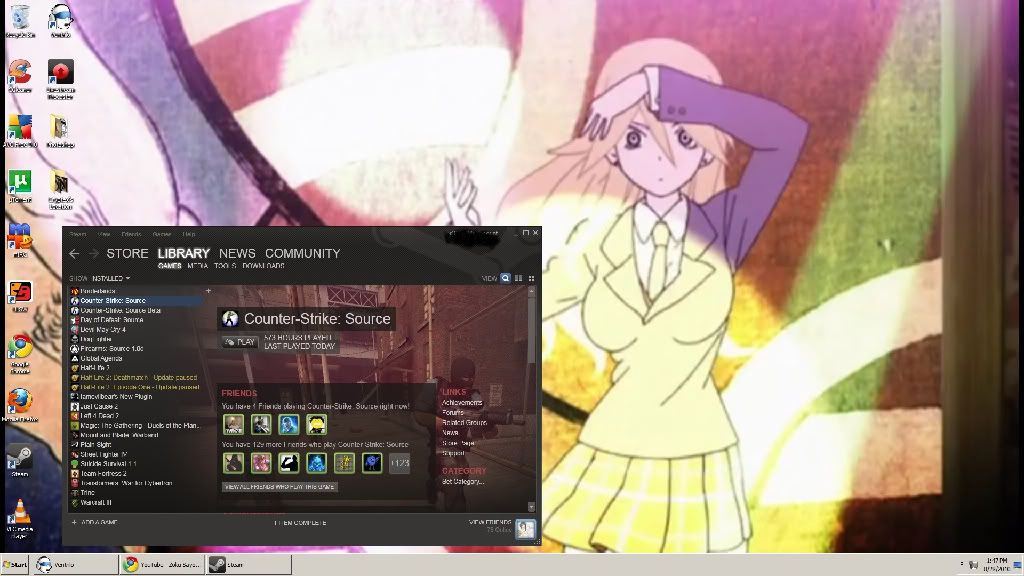Expand the SHOW Installed filter dropdown
This screenshot has width=1024, height=576.
click(x=110, y=278)
